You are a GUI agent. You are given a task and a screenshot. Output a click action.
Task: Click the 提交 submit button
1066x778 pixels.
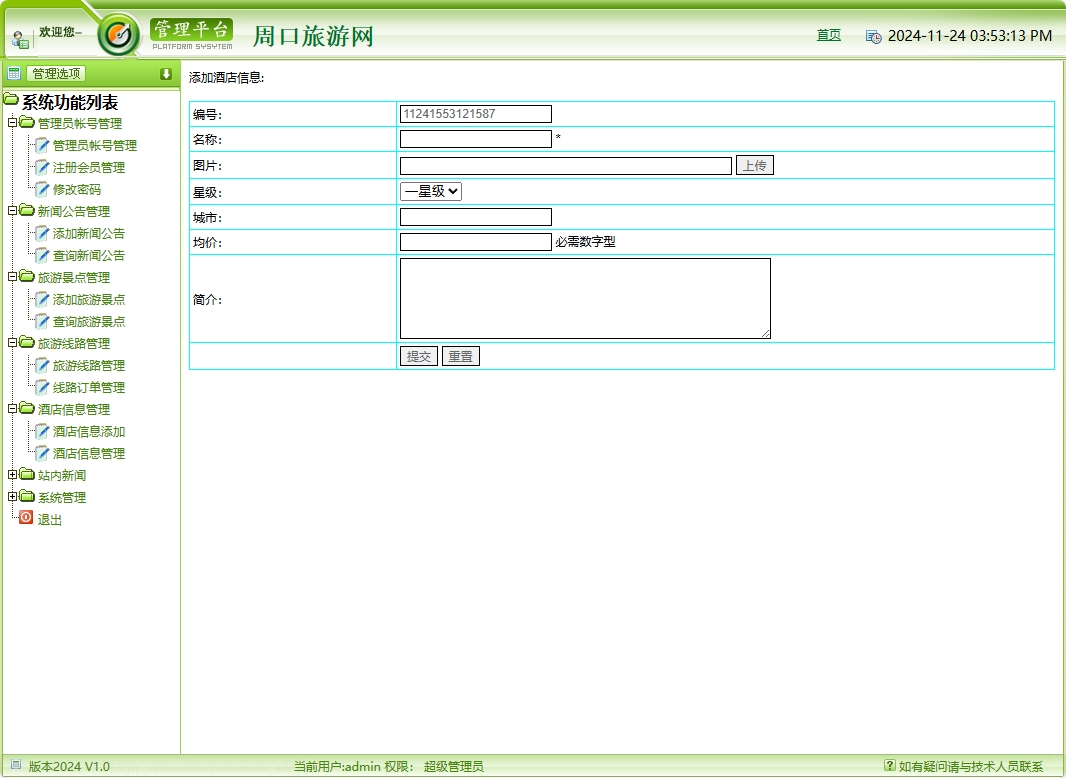pos(418,355)
